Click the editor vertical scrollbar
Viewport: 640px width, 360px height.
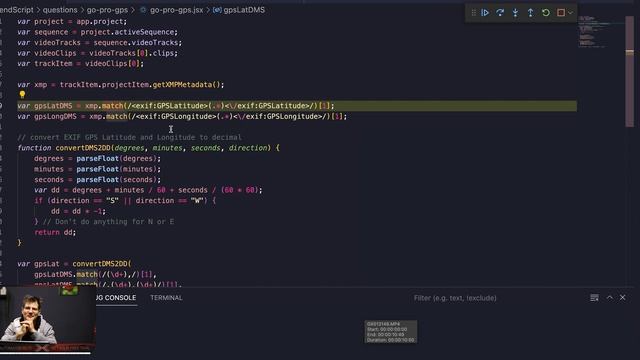click(629, 71)
